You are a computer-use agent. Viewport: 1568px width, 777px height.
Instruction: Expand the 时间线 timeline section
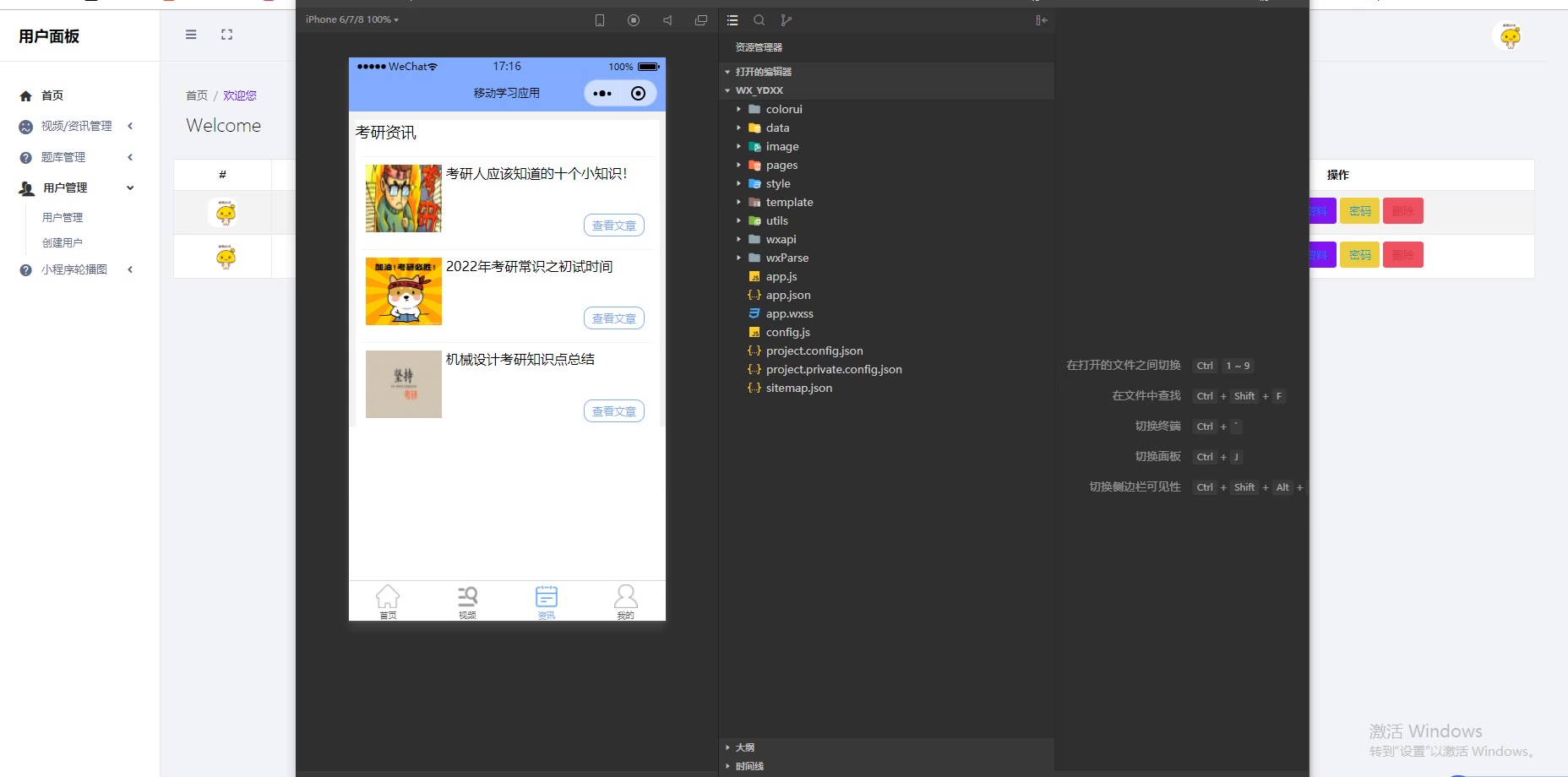tap(887, 766)
